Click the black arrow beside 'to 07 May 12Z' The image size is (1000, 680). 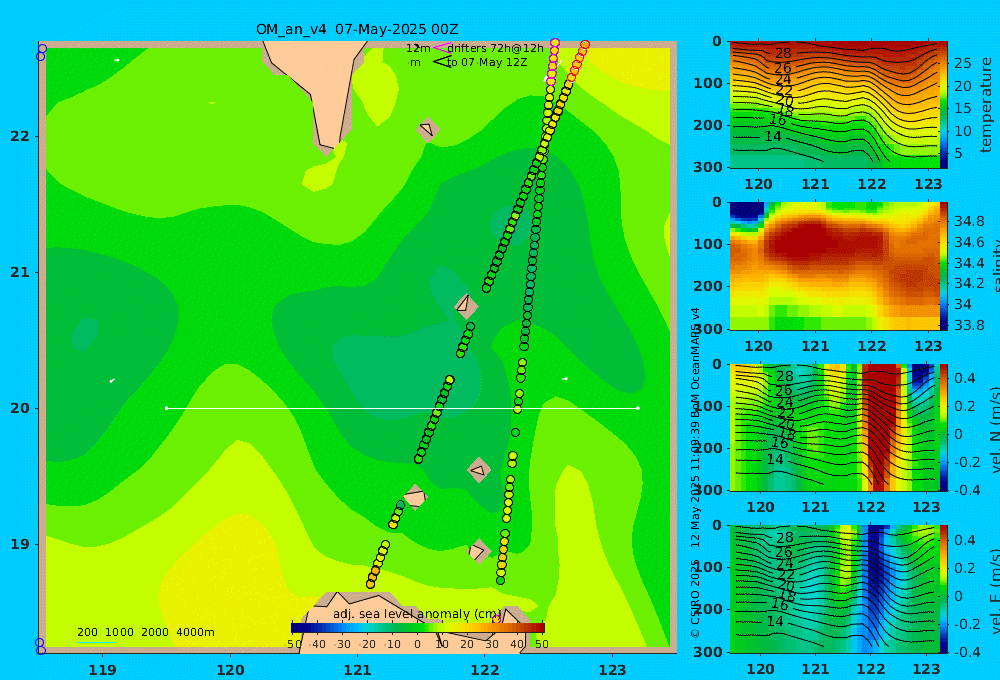(x=441, y=62)
